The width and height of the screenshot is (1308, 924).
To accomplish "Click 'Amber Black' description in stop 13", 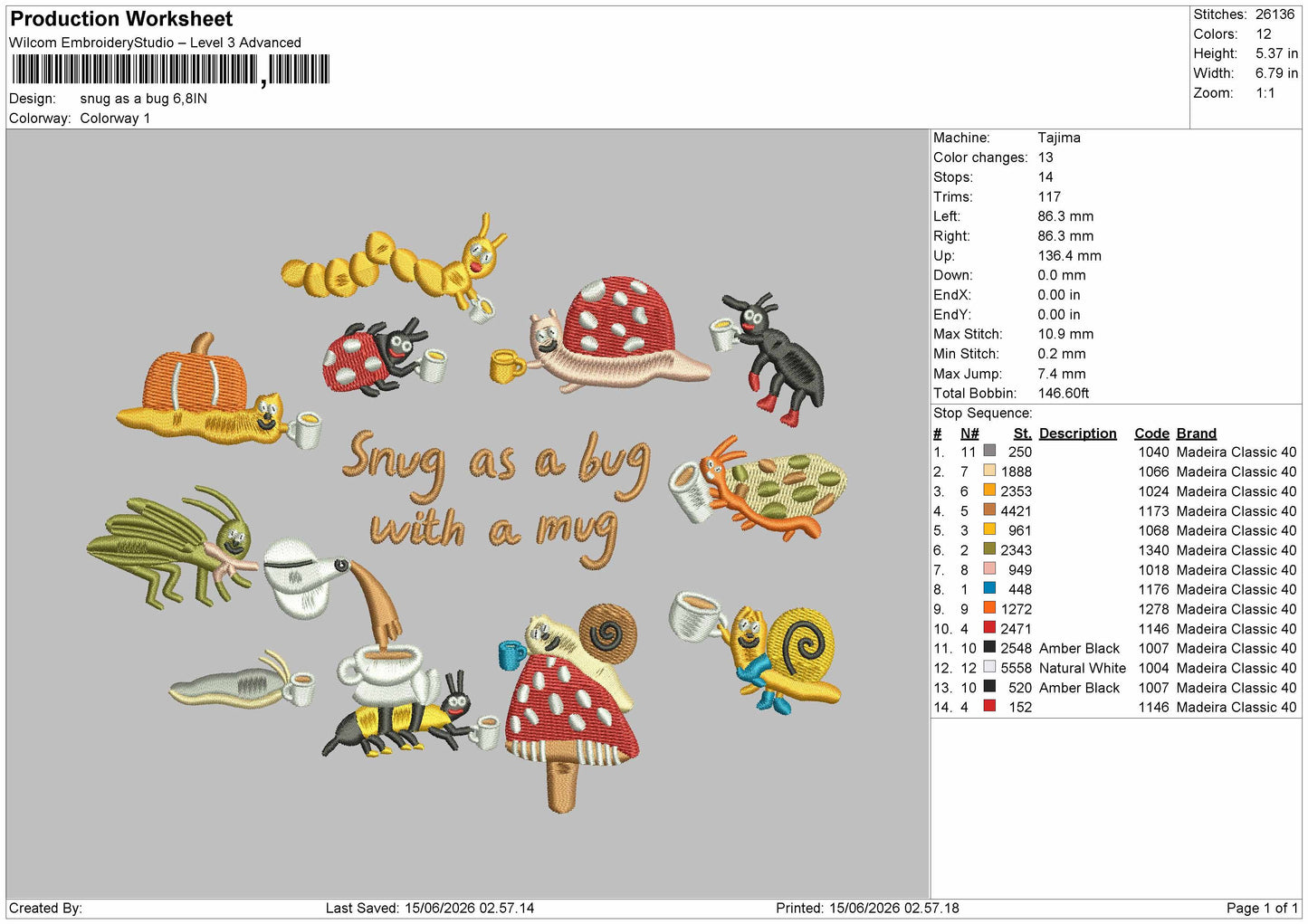I will point(1079,688).
